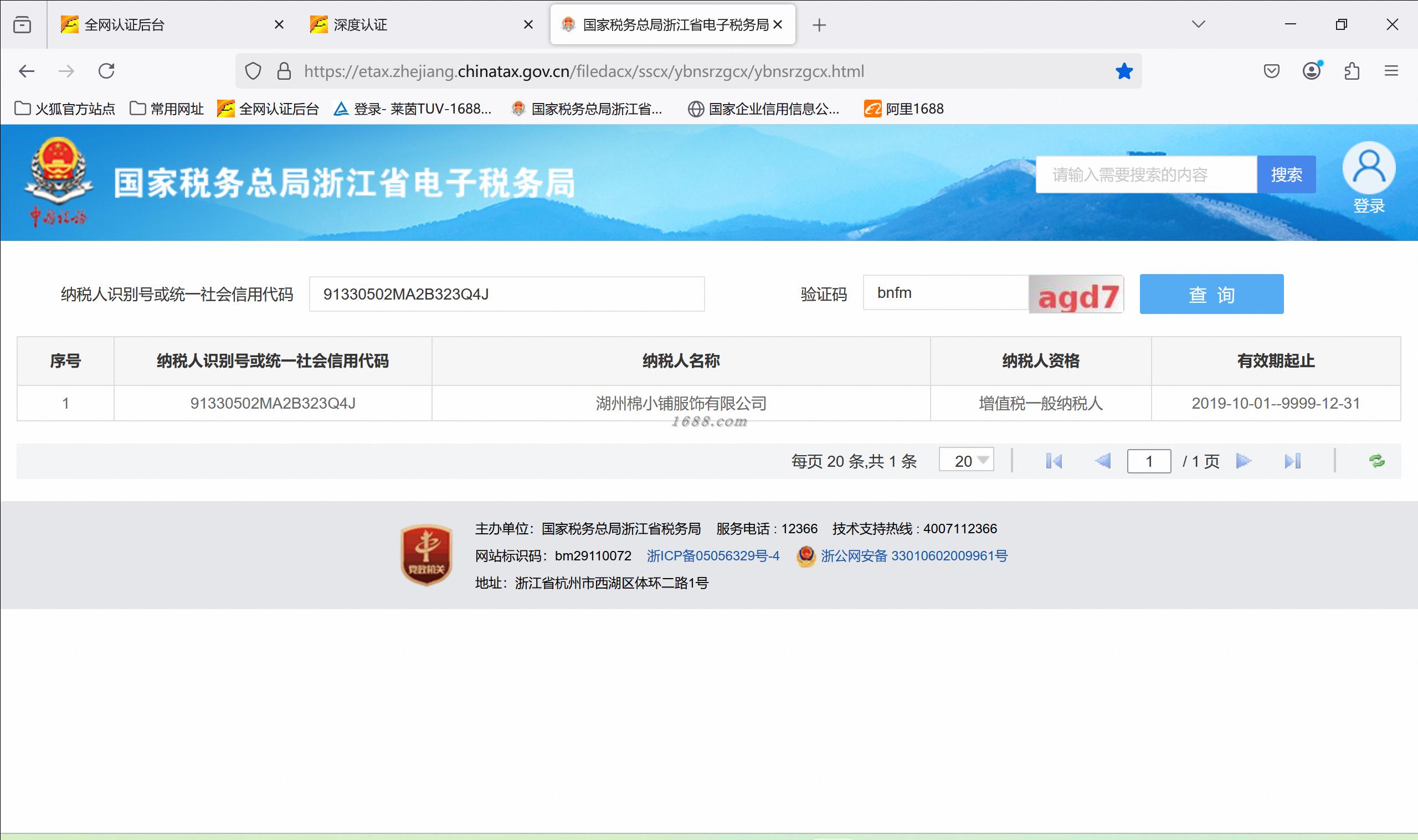Open the 阿里1688 bookmark
This screenshot has height=840, width=1418.
(904, 109)
